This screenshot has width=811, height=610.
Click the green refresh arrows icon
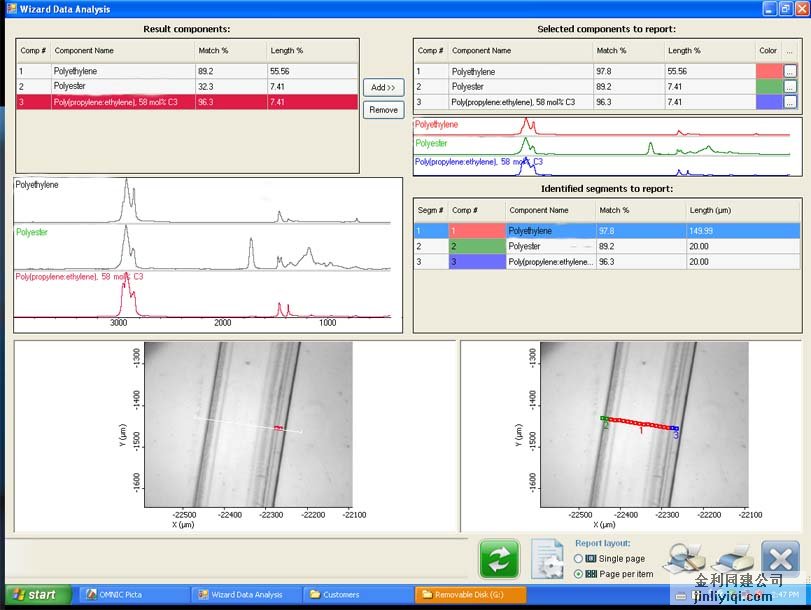(499, 559)
